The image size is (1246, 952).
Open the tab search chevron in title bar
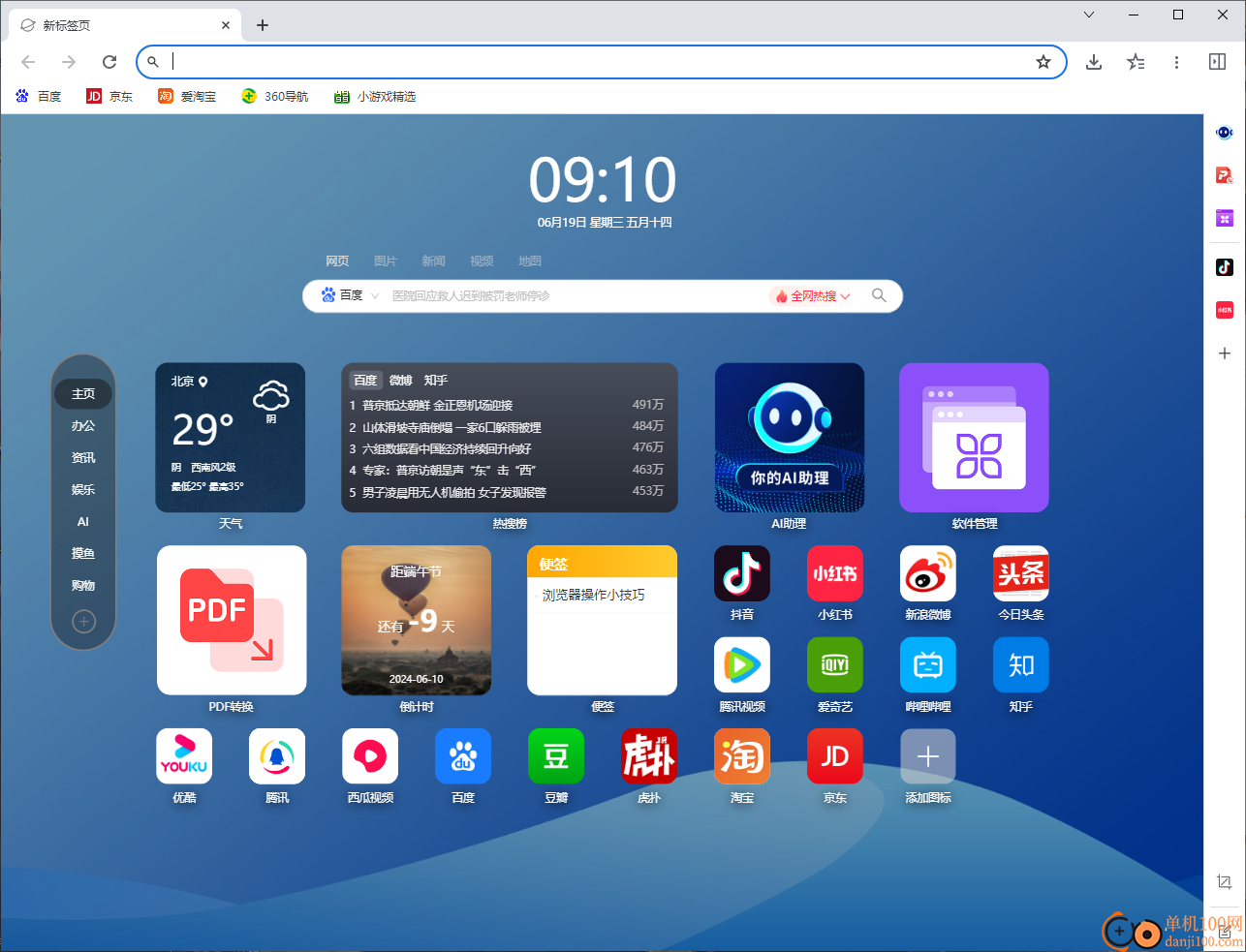coord(1089,15)
